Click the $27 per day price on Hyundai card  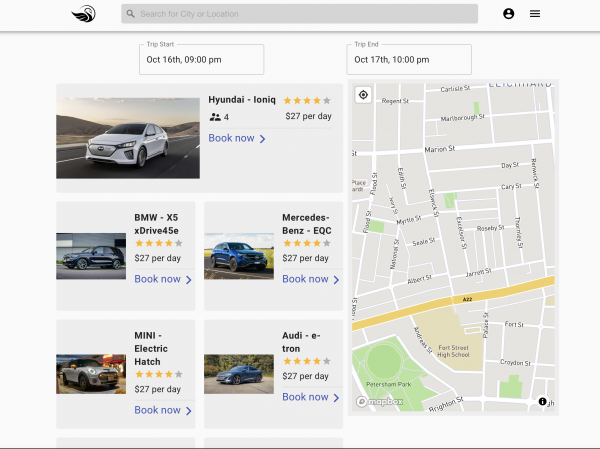(308, 116)
